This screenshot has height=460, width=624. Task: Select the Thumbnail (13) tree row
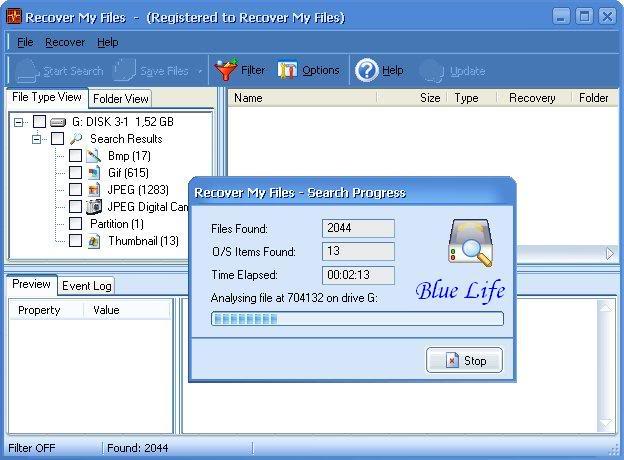click(x=143, y=241)
